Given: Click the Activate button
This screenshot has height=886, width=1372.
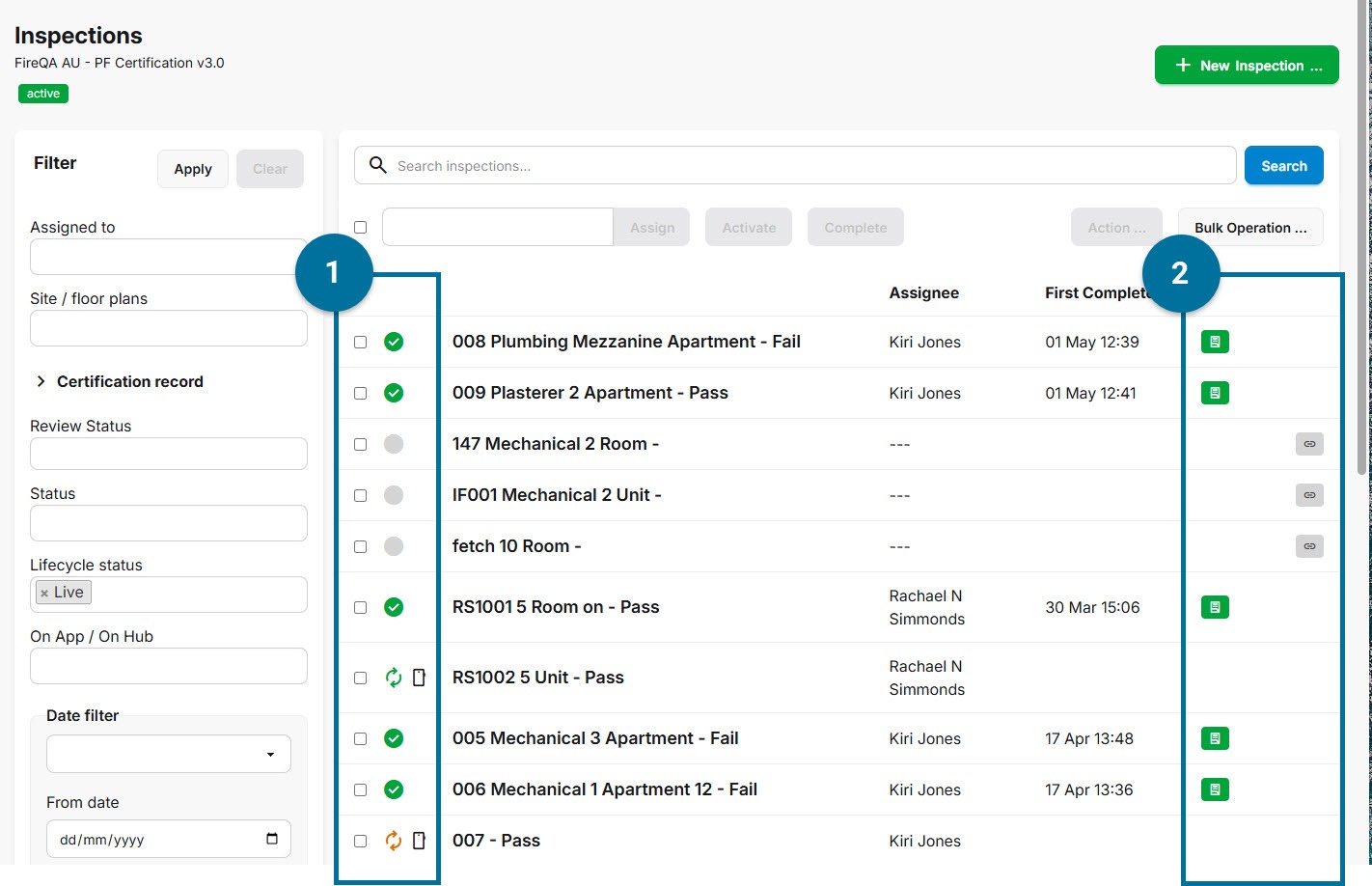Looking at the screenshot, I should [749, 227].
